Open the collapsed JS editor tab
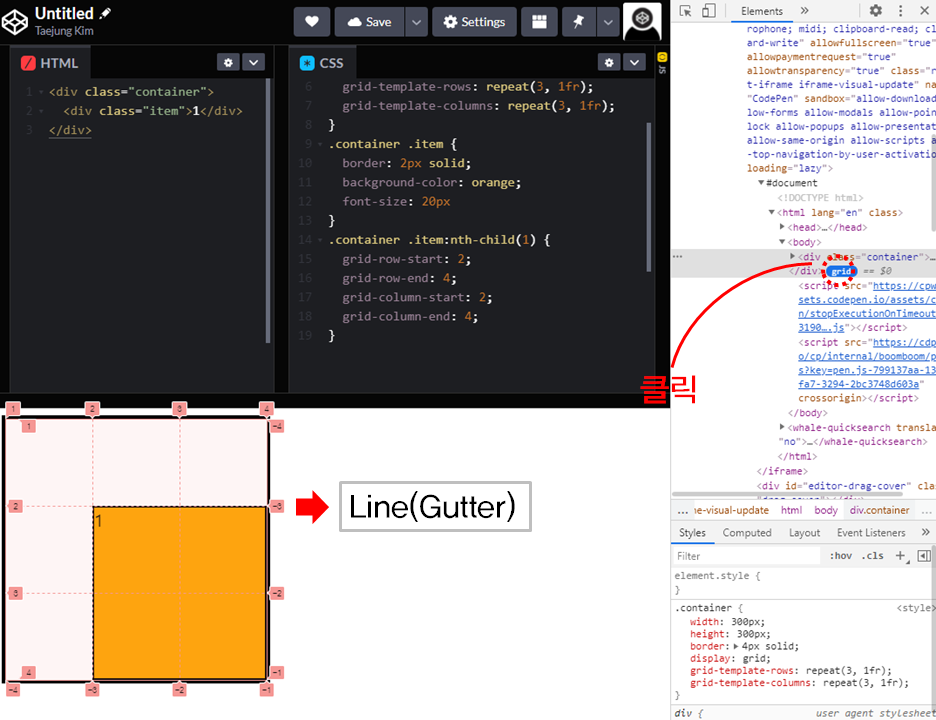Screen dimensions: 936x720 [x=662, y=63]
